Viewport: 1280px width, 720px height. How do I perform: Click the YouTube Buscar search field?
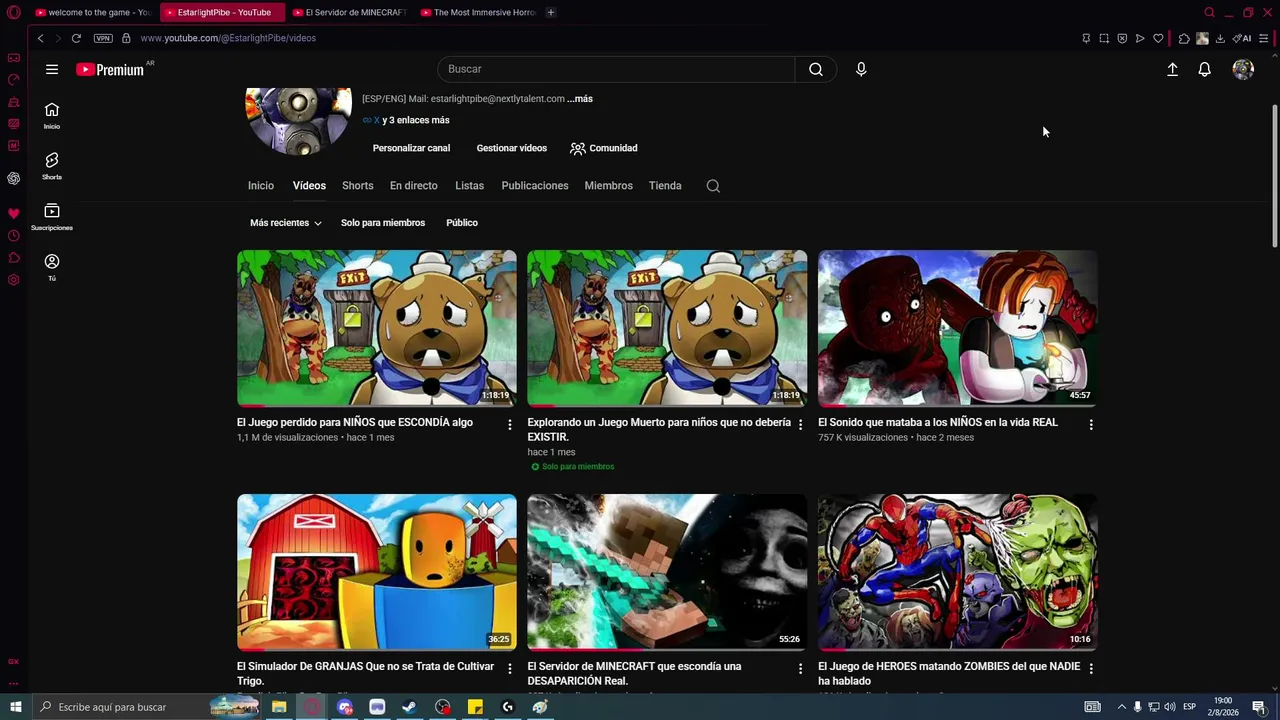[x=616, y=69]
